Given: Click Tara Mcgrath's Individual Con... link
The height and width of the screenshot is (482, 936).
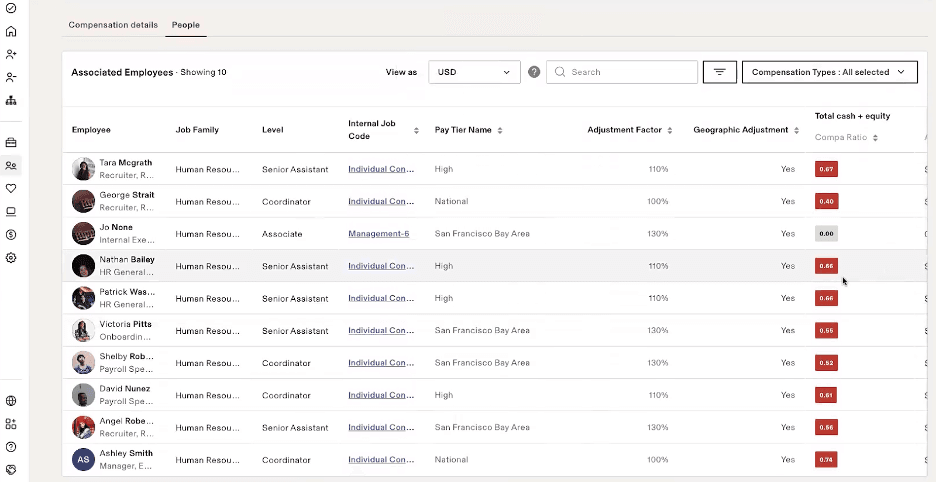Looking at the screenshot, I should 381,169.
